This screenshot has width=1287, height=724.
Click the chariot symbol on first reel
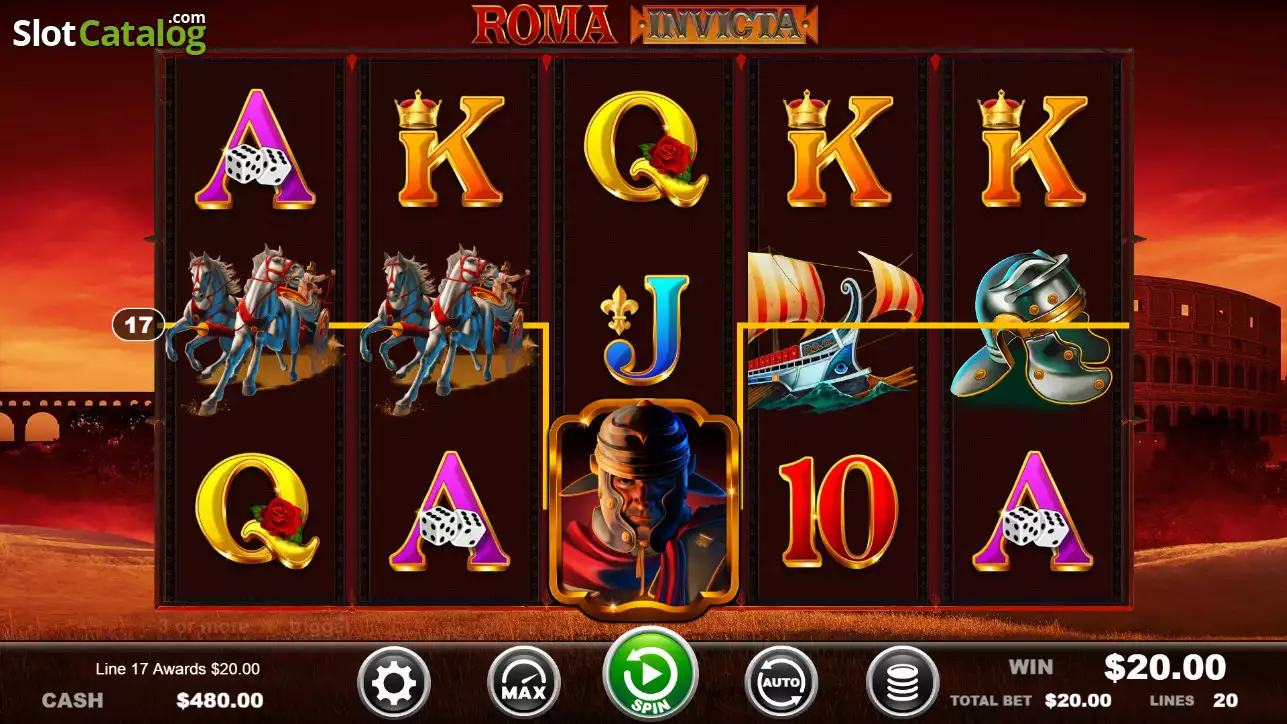(x=254, y=330)
